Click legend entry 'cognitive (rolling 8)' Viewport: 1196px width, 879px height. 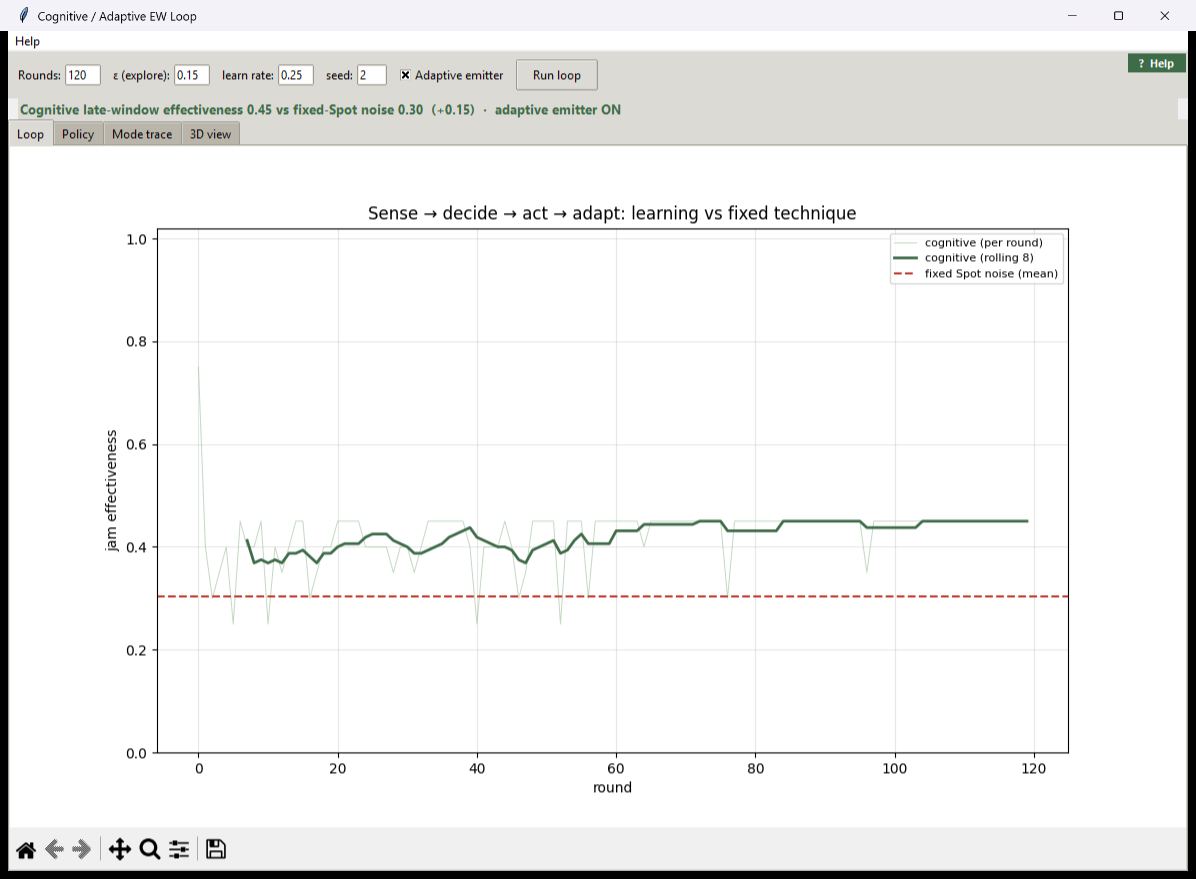coord(979,258)
